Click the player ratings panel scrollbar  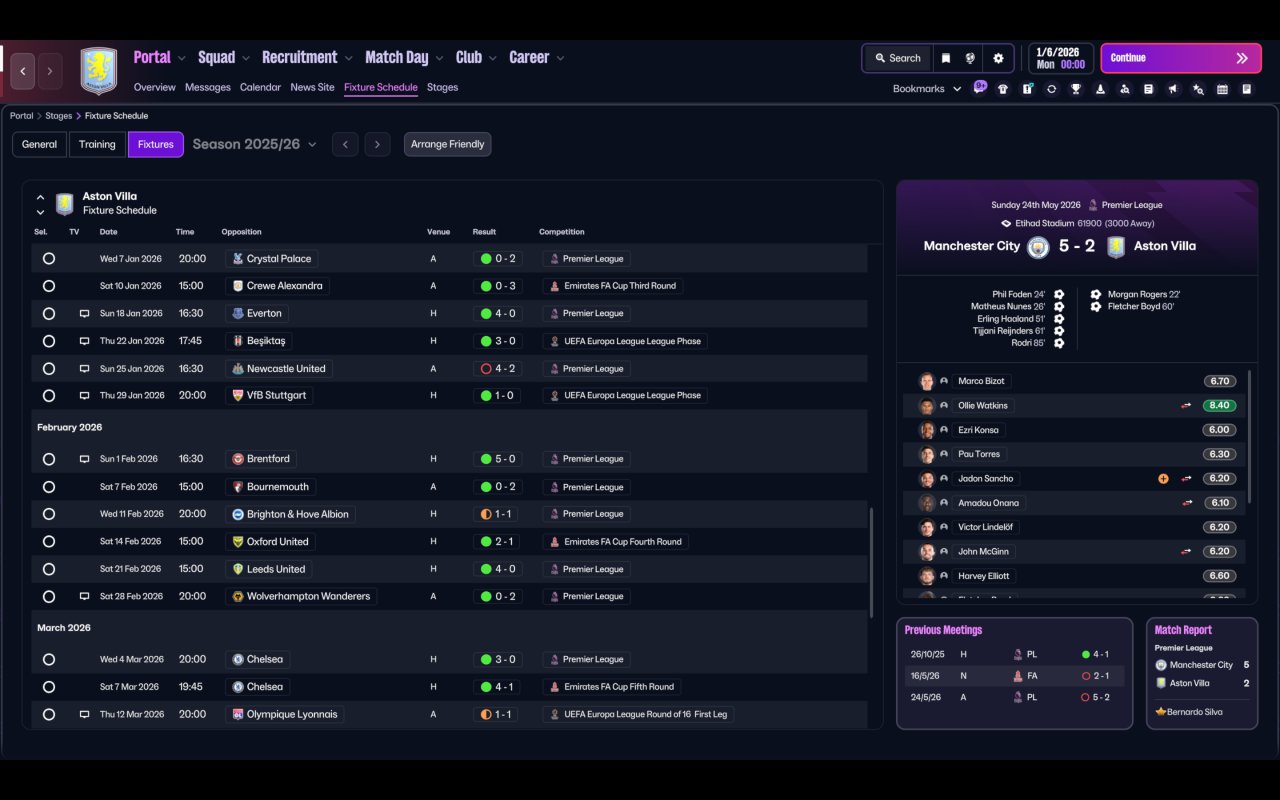1250,436
